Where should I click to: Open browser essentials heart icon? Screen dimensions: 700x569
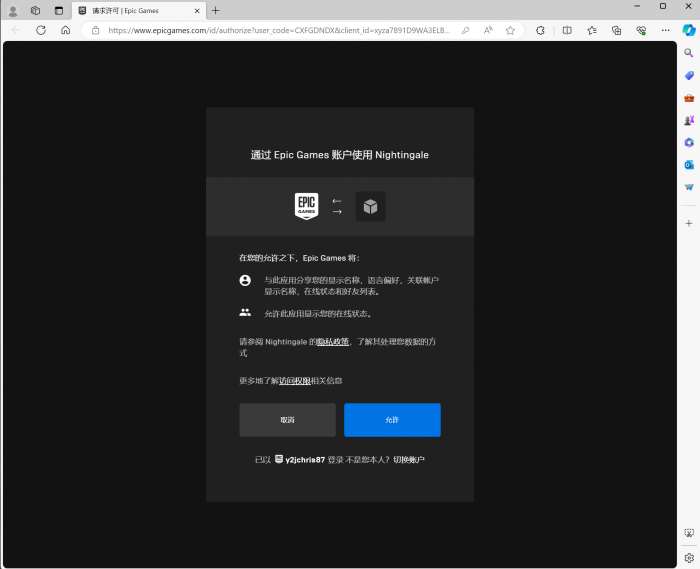pyautogui.click(x=641, y=30)
